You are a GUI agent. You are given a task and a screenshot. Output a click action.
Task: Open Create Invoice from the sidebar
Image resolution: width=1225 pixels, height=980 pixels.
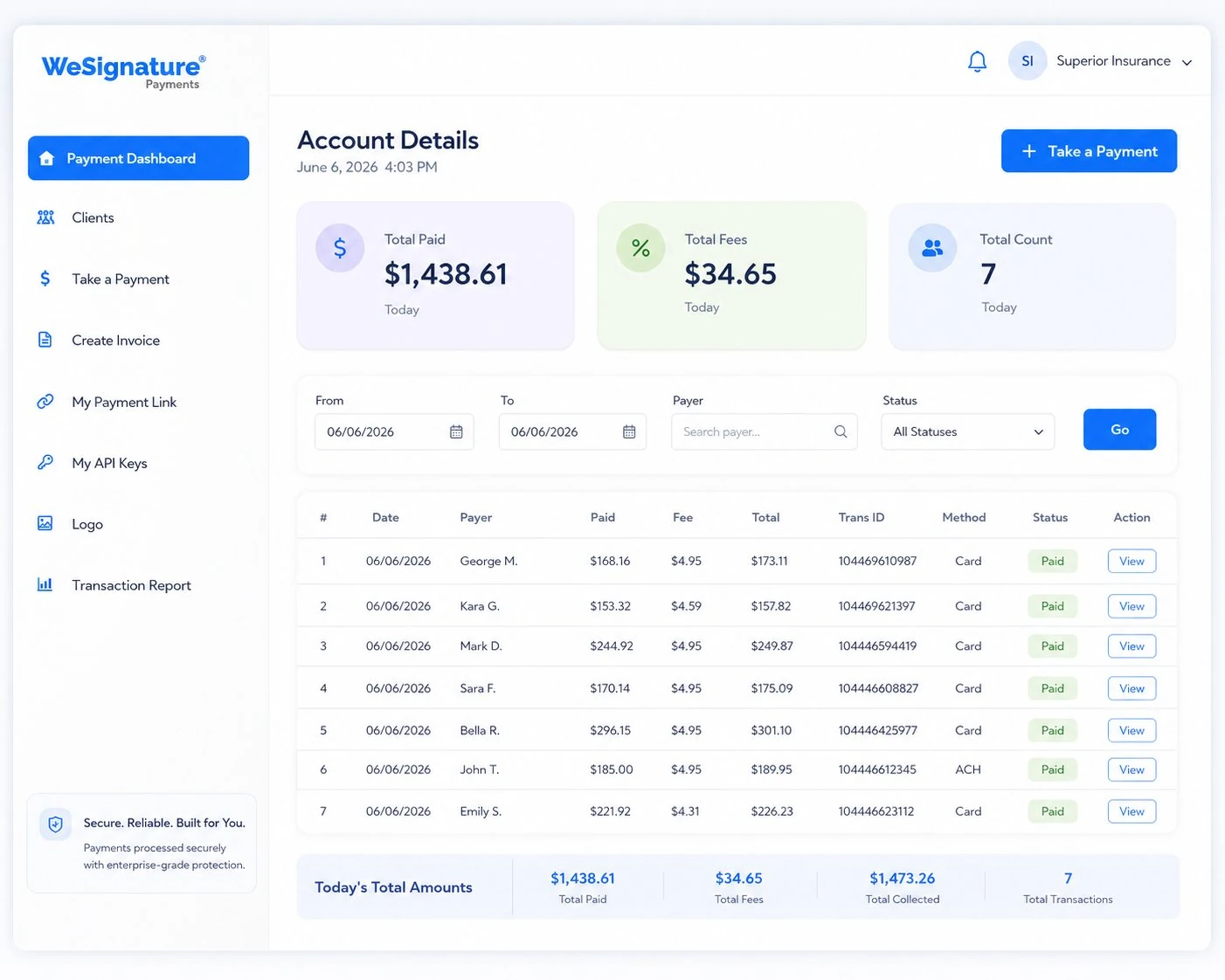click(115, 340)
